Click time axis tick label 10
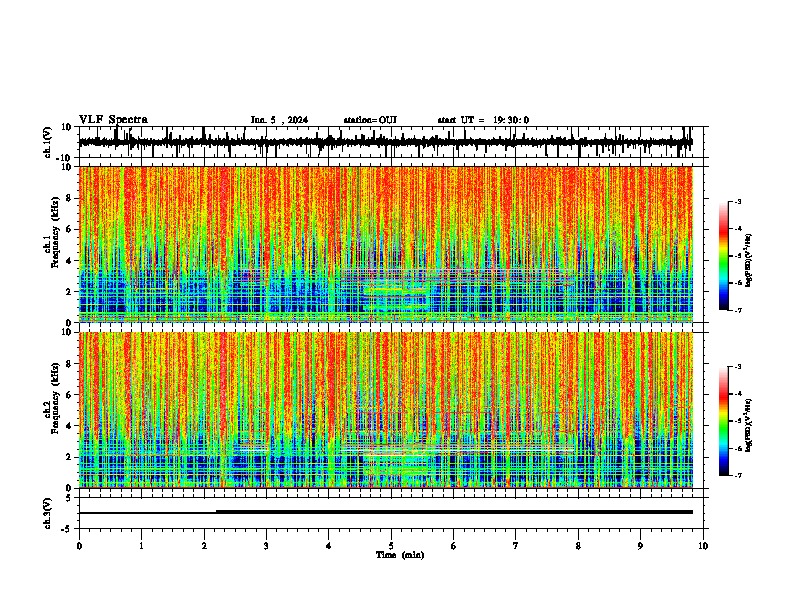This screenshot has height=612, width=792. [x=703, y=546]
